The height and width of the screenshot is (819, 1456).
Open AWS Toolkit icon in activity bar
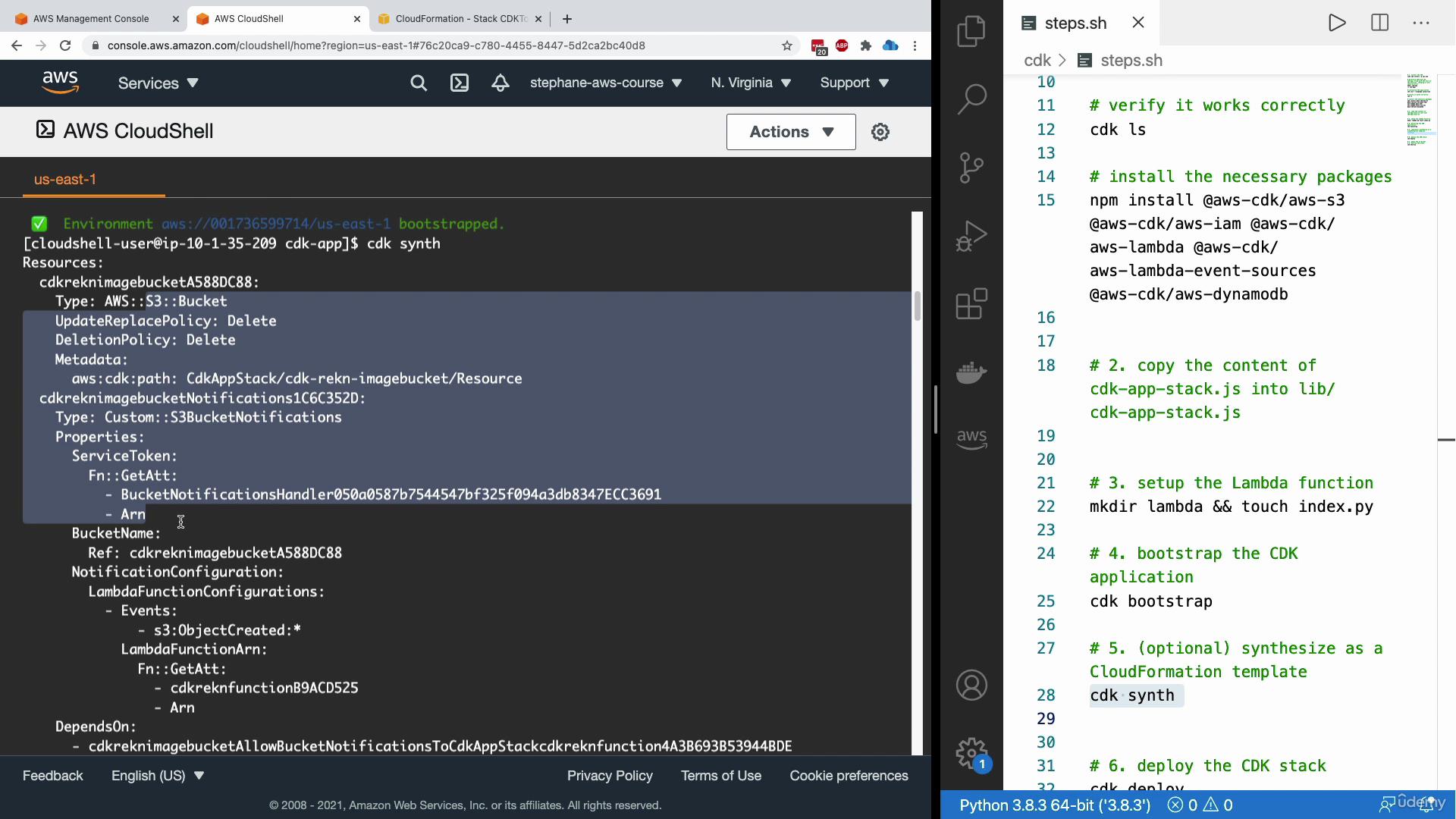pos(971,439)
